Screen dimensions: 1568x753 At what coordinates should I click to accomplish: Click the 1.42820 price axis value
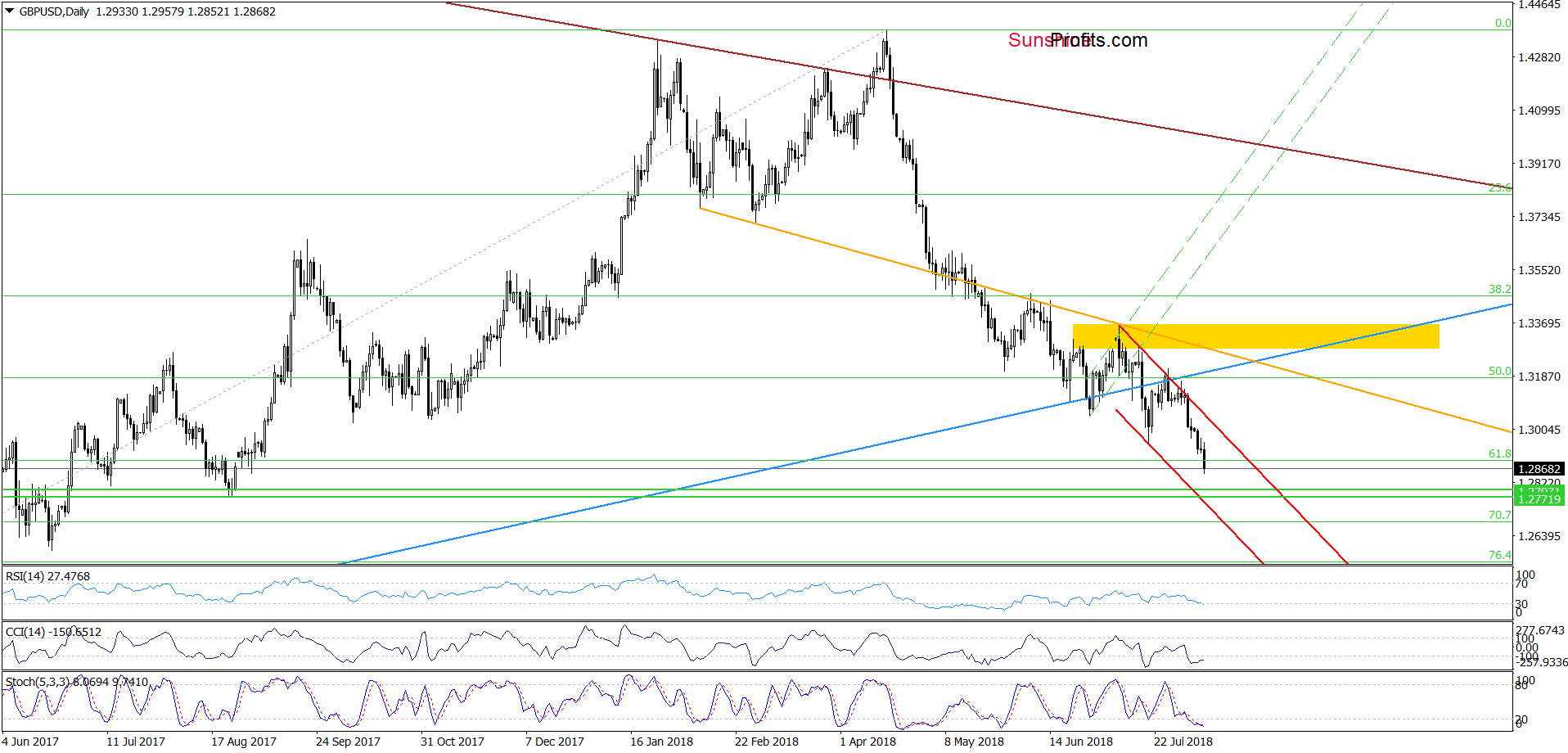pos(1539,57)
